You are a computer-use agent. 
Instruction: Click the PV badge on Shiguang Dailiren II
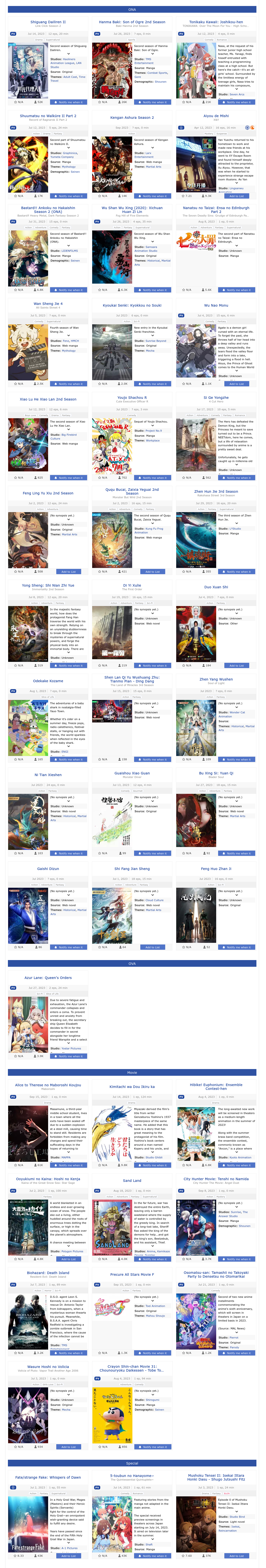point(13,34)
